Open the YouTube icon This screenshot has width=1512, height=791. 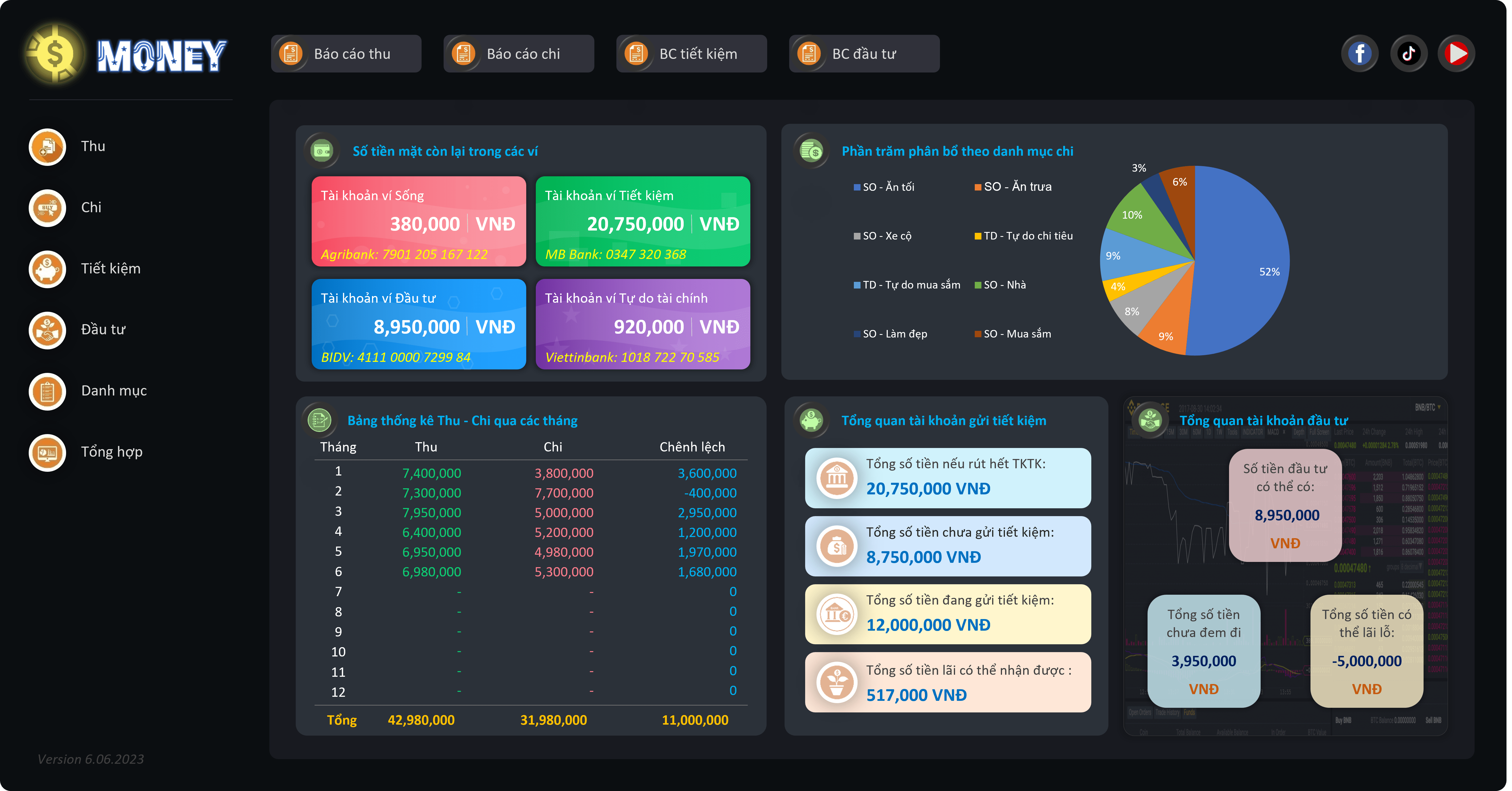[1456, 53]
